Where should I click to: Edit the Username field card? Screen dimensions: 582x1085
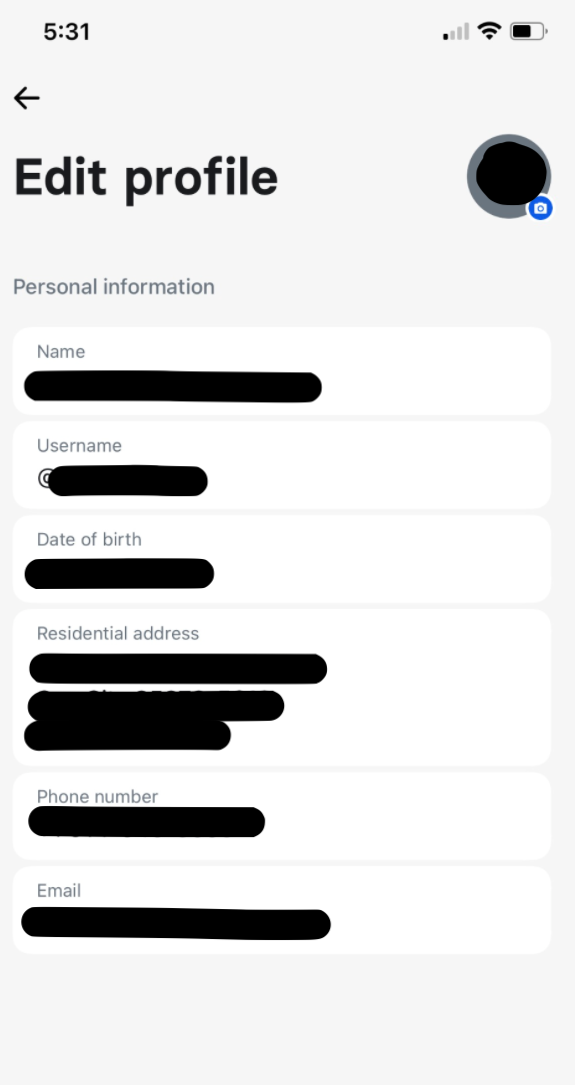tap(282, 465)
